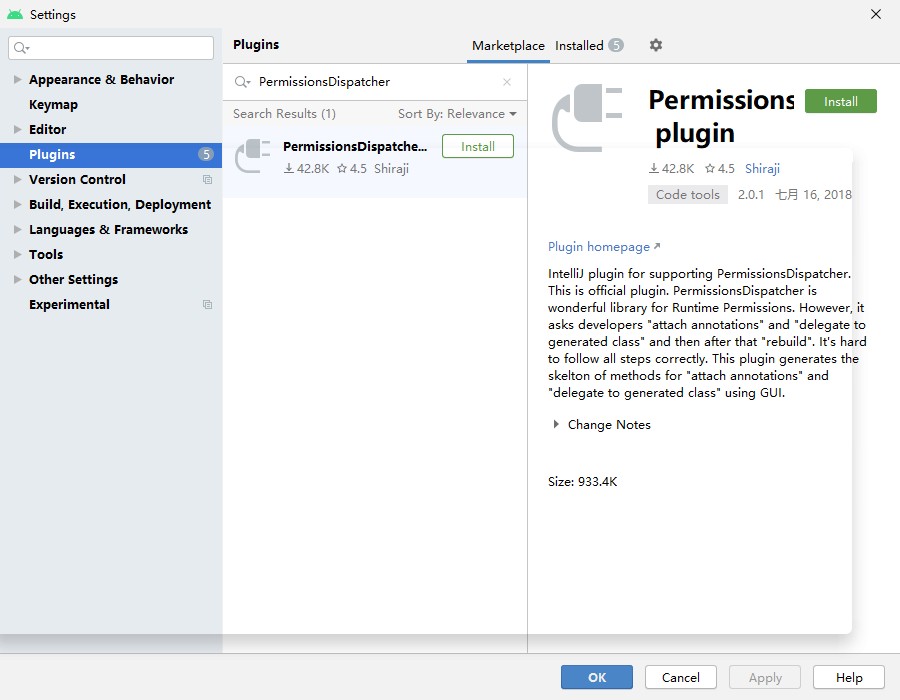The height and width of the screenshot is (700, 900).
Task: Click the Android logo in the title bar
Action: pos(14,14)
